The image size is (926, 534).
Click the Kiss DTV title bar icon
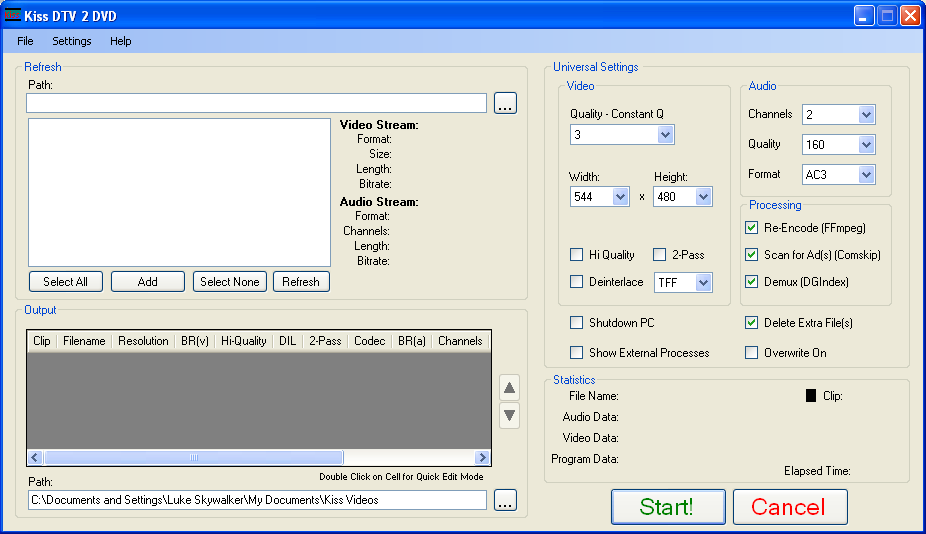[x=13, y=16]
